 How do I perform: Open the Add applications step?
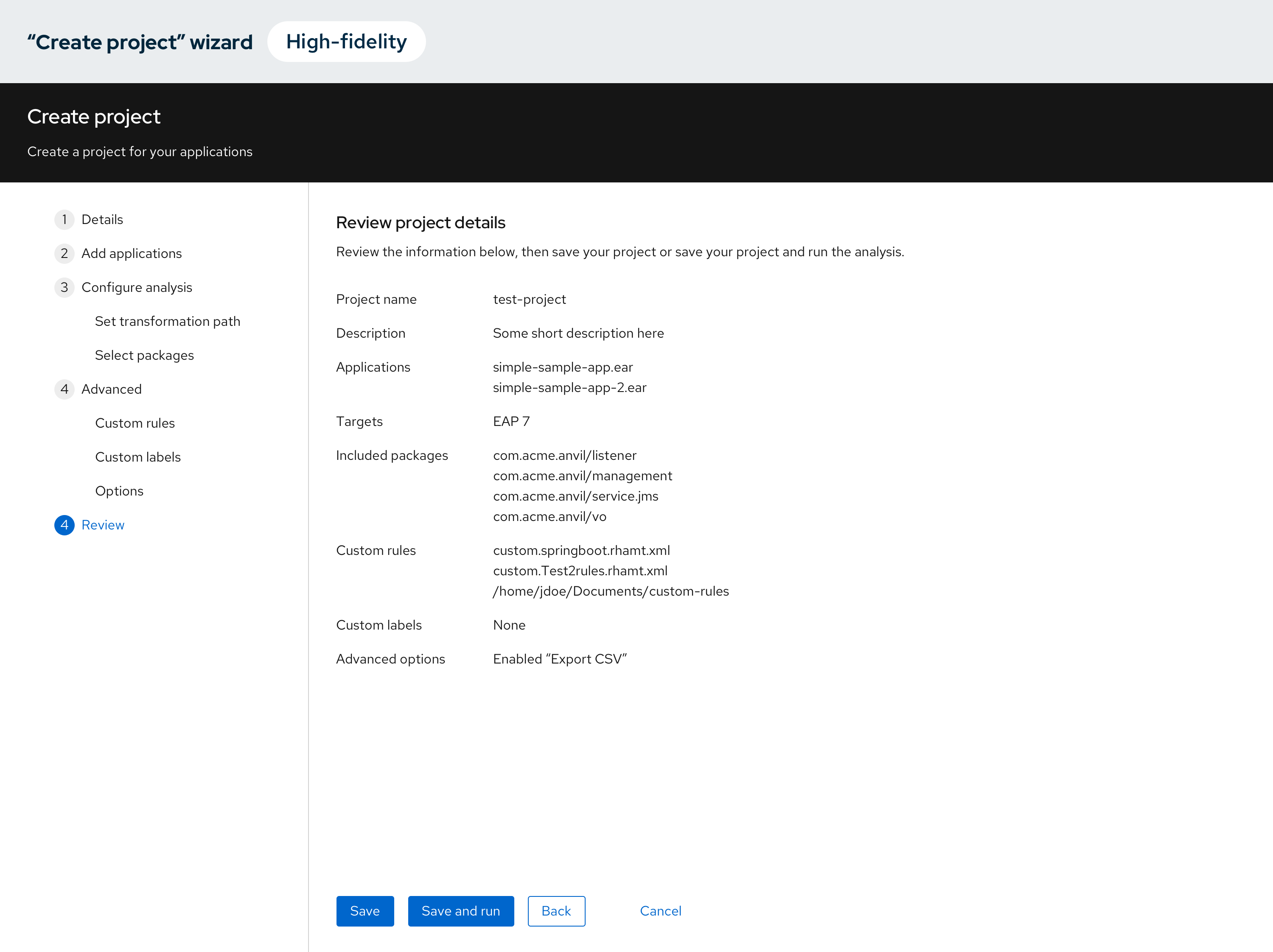click(131, 253)
